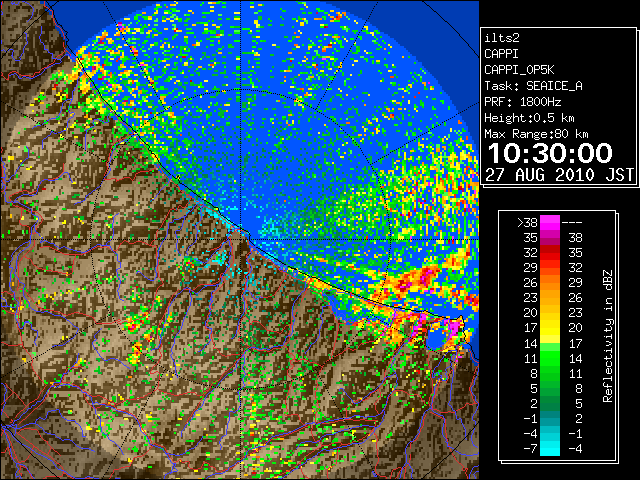
Task: Click the legend value 35 on left scale
Action: point(531,238)
